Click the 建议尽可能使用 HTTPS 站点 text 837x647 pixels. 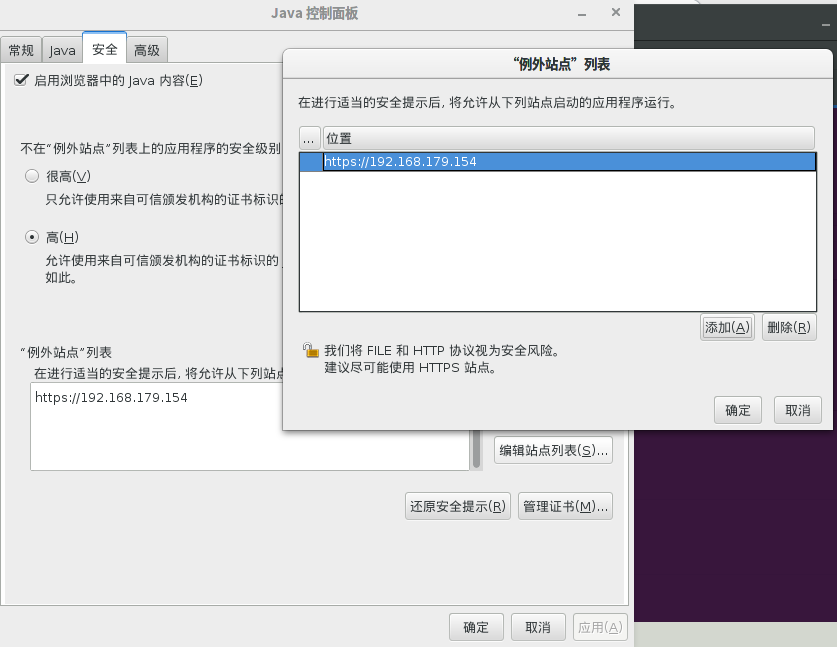[x=410, y=367]
